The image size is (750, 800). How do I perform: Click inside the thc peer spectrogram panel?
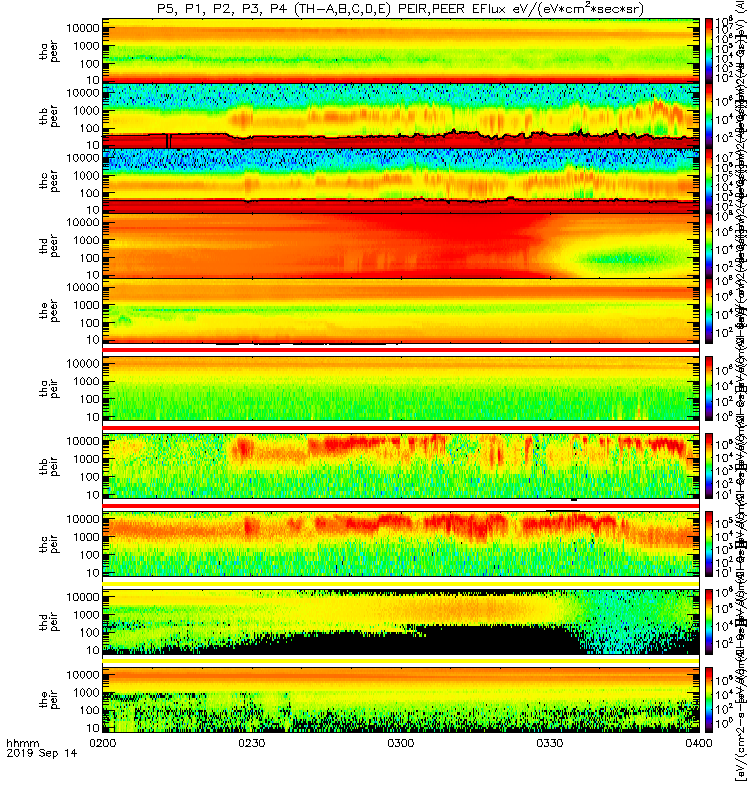(x=401, y=181)
